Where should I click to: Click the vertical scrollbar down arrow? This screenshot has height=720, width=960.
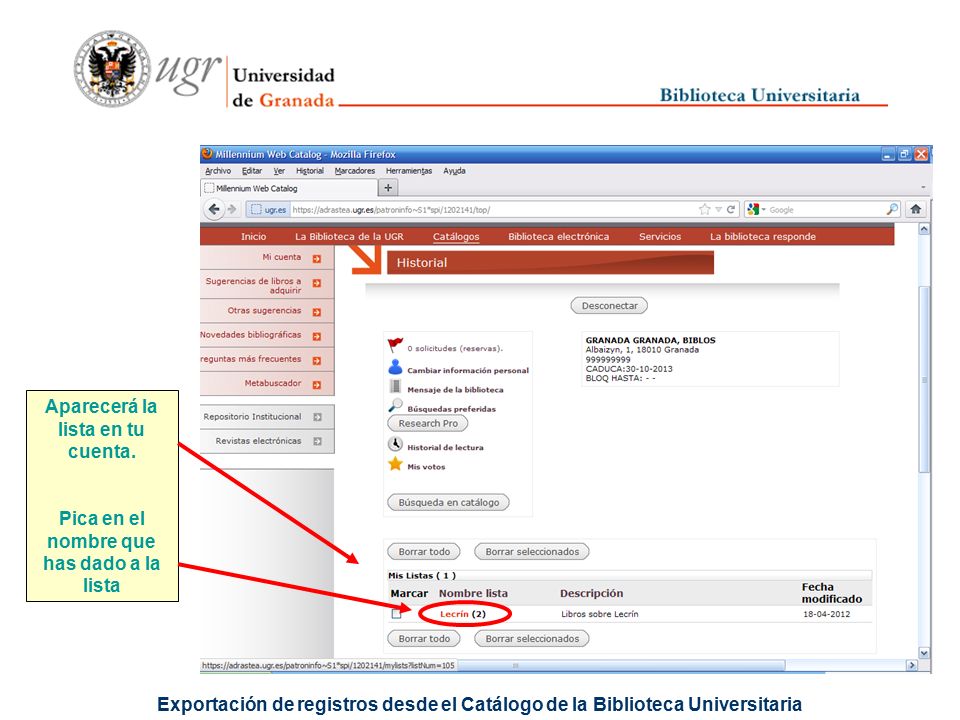pyautogui.click(x=924, y=653)
